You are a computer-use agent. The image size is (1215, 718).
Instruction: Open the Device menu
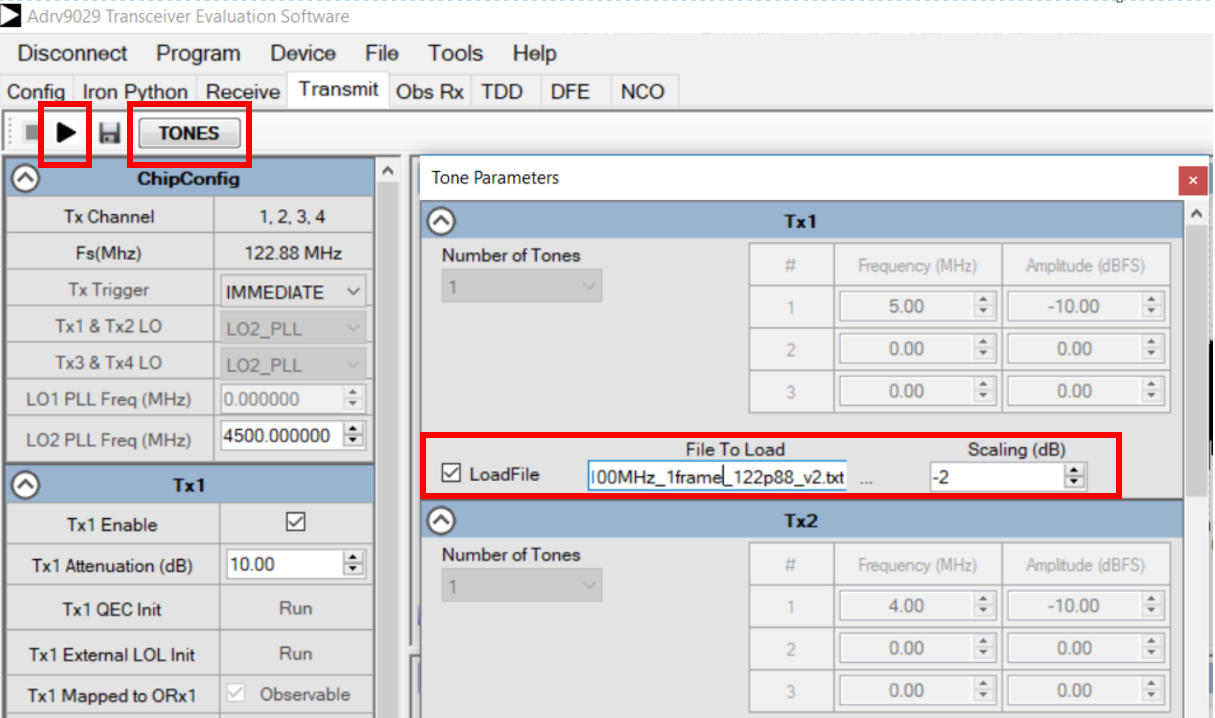pos(303,54)
